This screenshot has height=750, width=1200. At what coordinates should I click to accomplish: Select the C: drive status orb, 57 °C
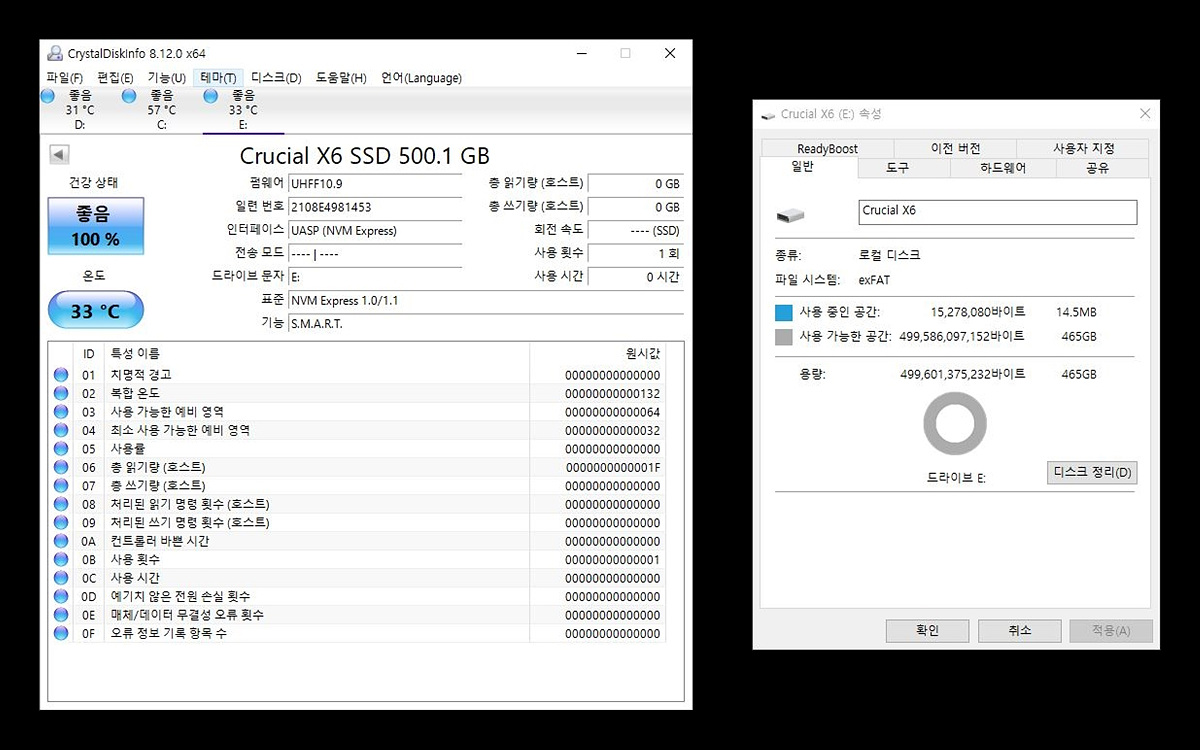coord(129,96)
